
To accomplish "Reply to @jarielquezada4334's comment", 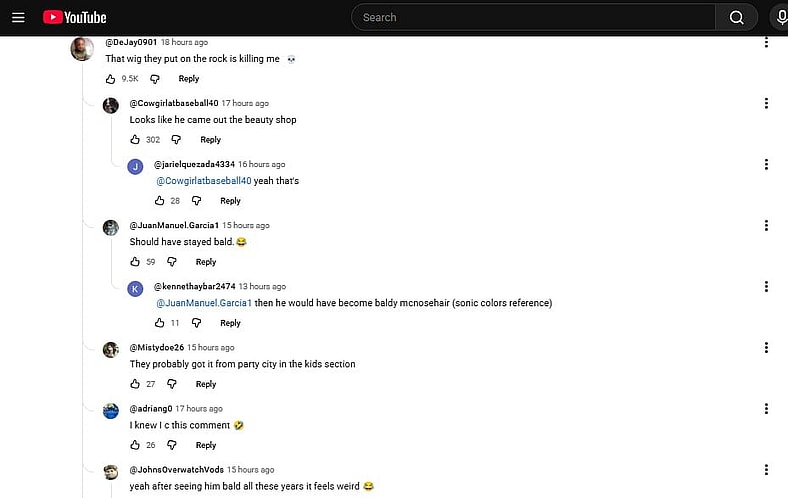I will pos(230,201).
